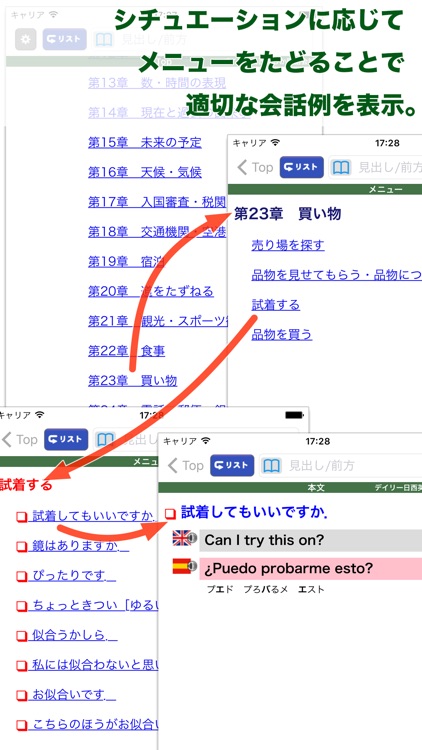This screenshot has width=422, height=750.
Task: Open 第13章 数・時間の表現
Action: point(157,83)
